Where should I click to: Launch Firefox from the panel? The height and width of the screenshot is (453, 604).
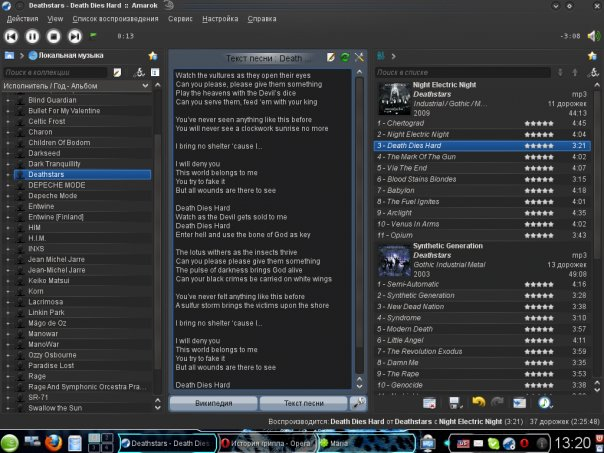tap(53, 443)
